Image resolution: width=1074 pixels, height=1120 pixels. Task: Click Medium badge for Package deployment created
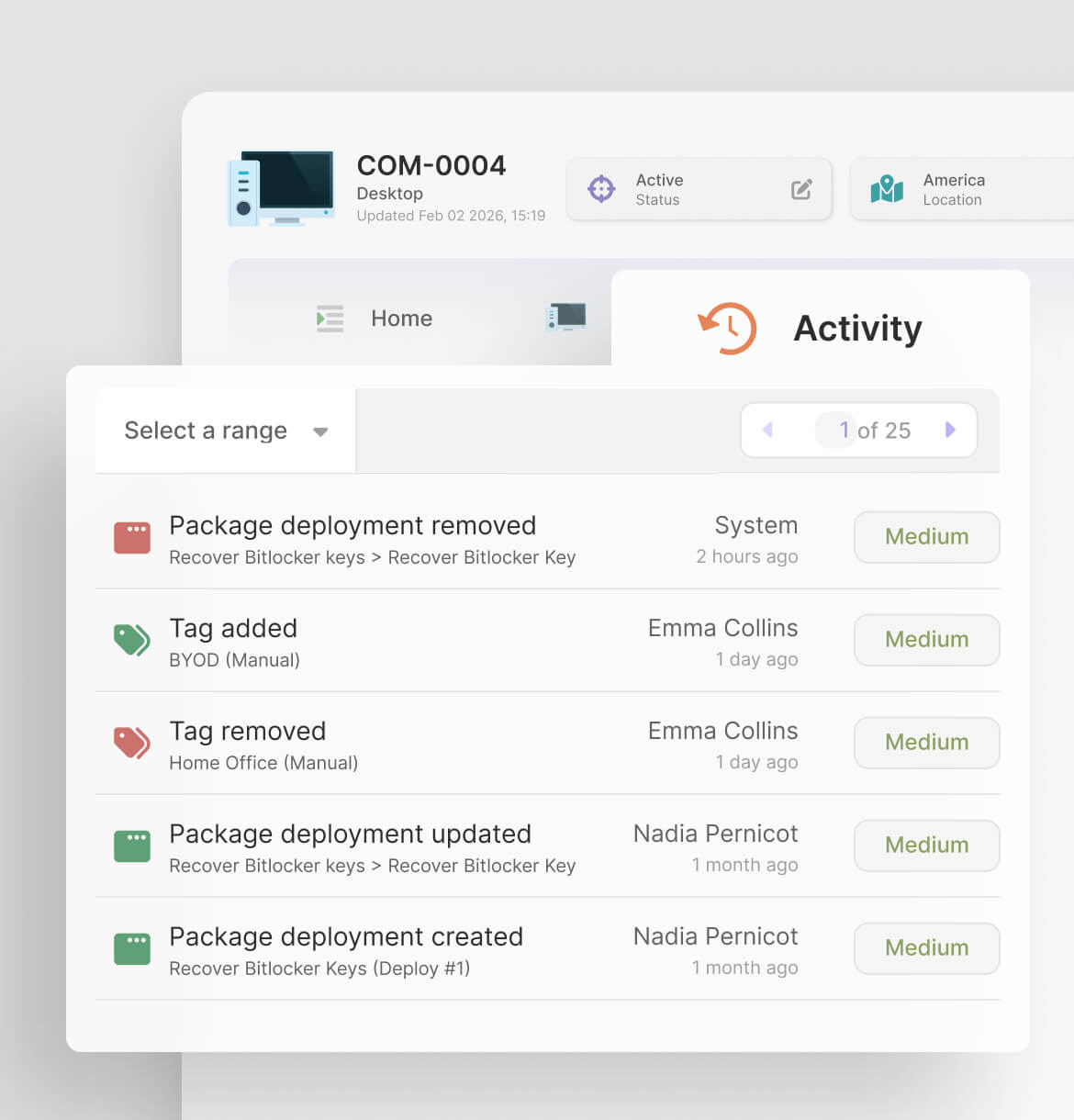click(x=927, y=948)
